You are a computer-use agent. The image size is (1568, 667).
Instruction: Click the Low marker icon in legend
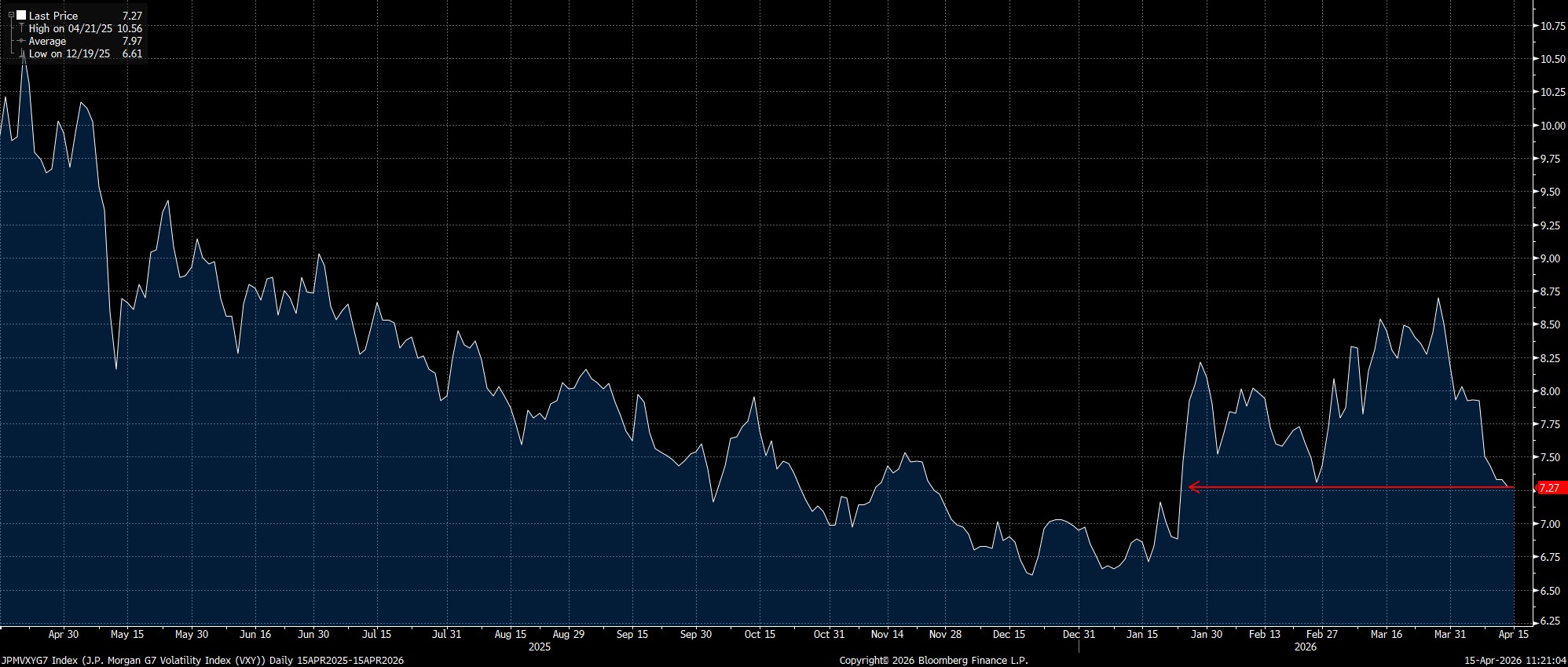pyautogui.click(x=21, y=53)
